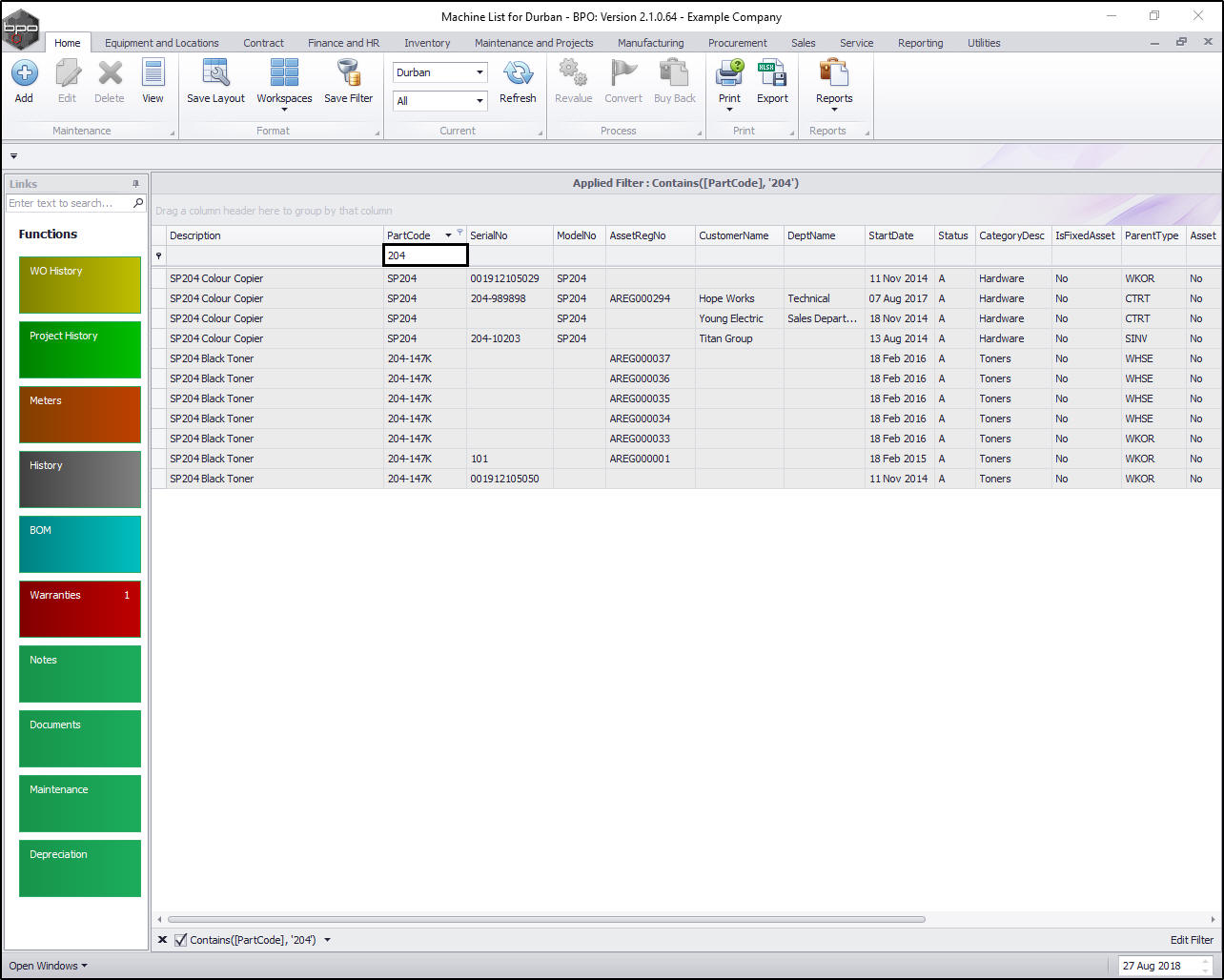Click the BPO application logo
Image resolution: width=1224 pixels, height=980 pixels.
point(22,30)
